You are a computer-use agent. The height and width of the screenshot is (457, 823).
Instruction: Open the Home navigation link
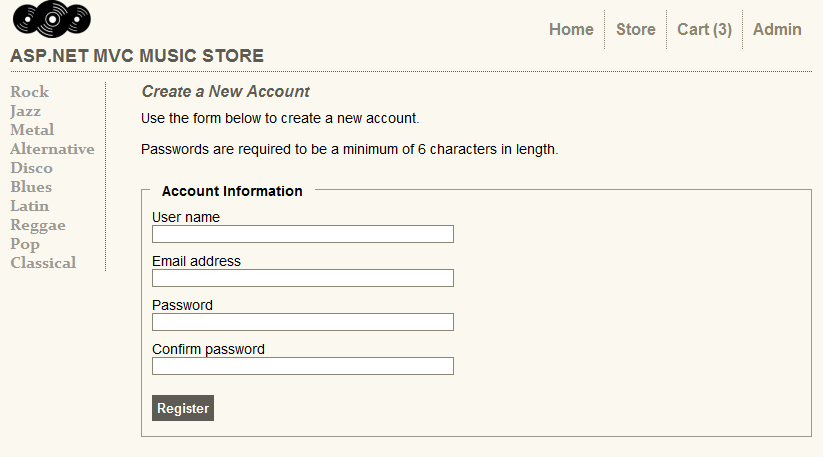[571, 30]
